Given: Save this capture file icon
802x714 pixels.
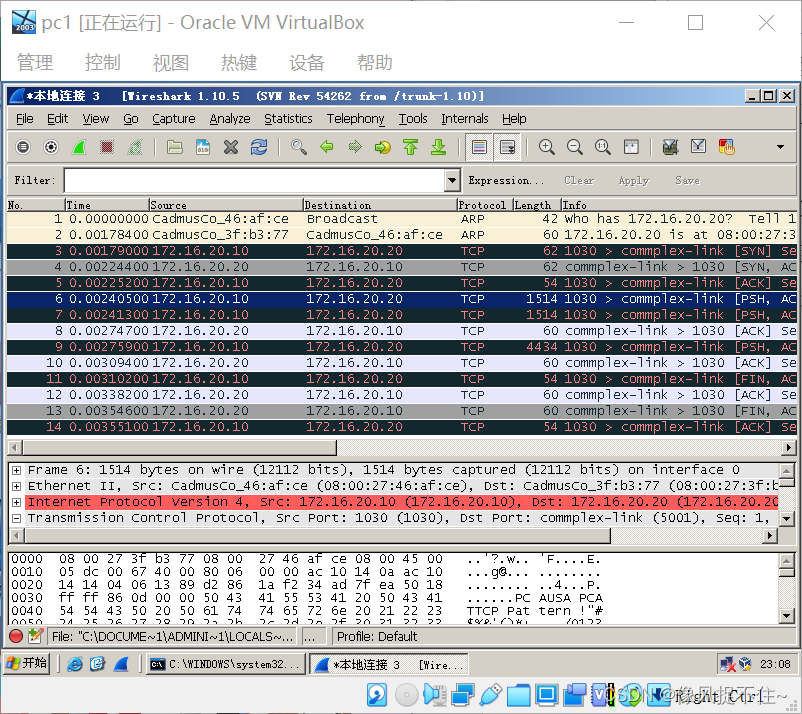Looking at the screenshot, I should pos(203,147).
